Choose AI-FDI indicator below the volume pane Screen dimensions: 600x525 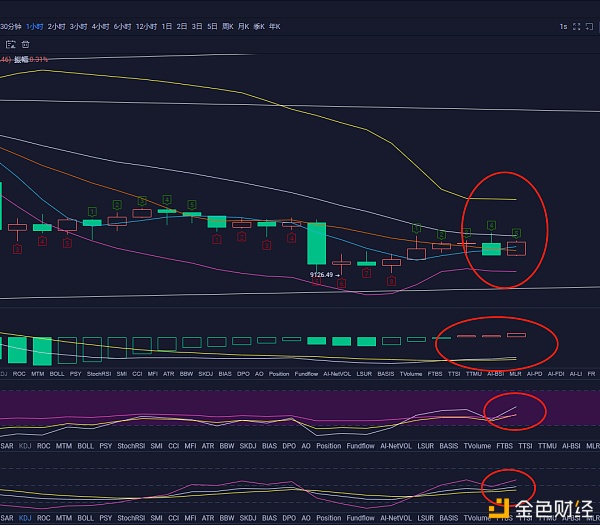tap(558, 373)
